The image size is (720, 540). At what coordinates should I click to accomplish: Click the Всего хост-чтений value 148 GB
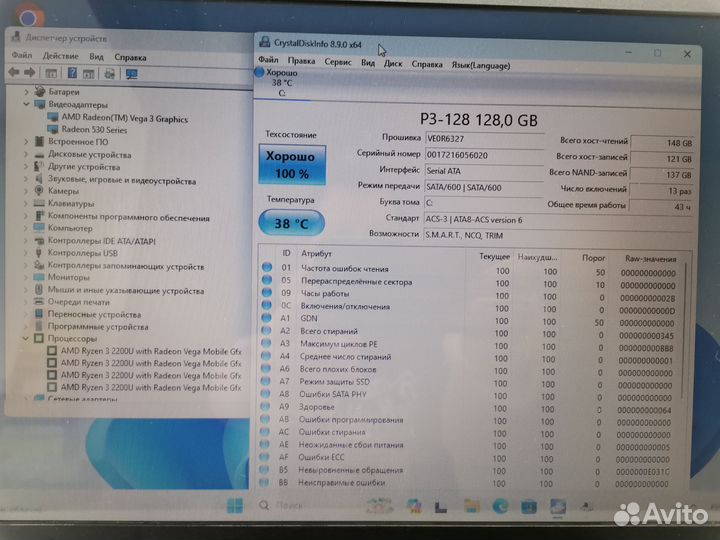pyautogui.click(x=662, y=143)
